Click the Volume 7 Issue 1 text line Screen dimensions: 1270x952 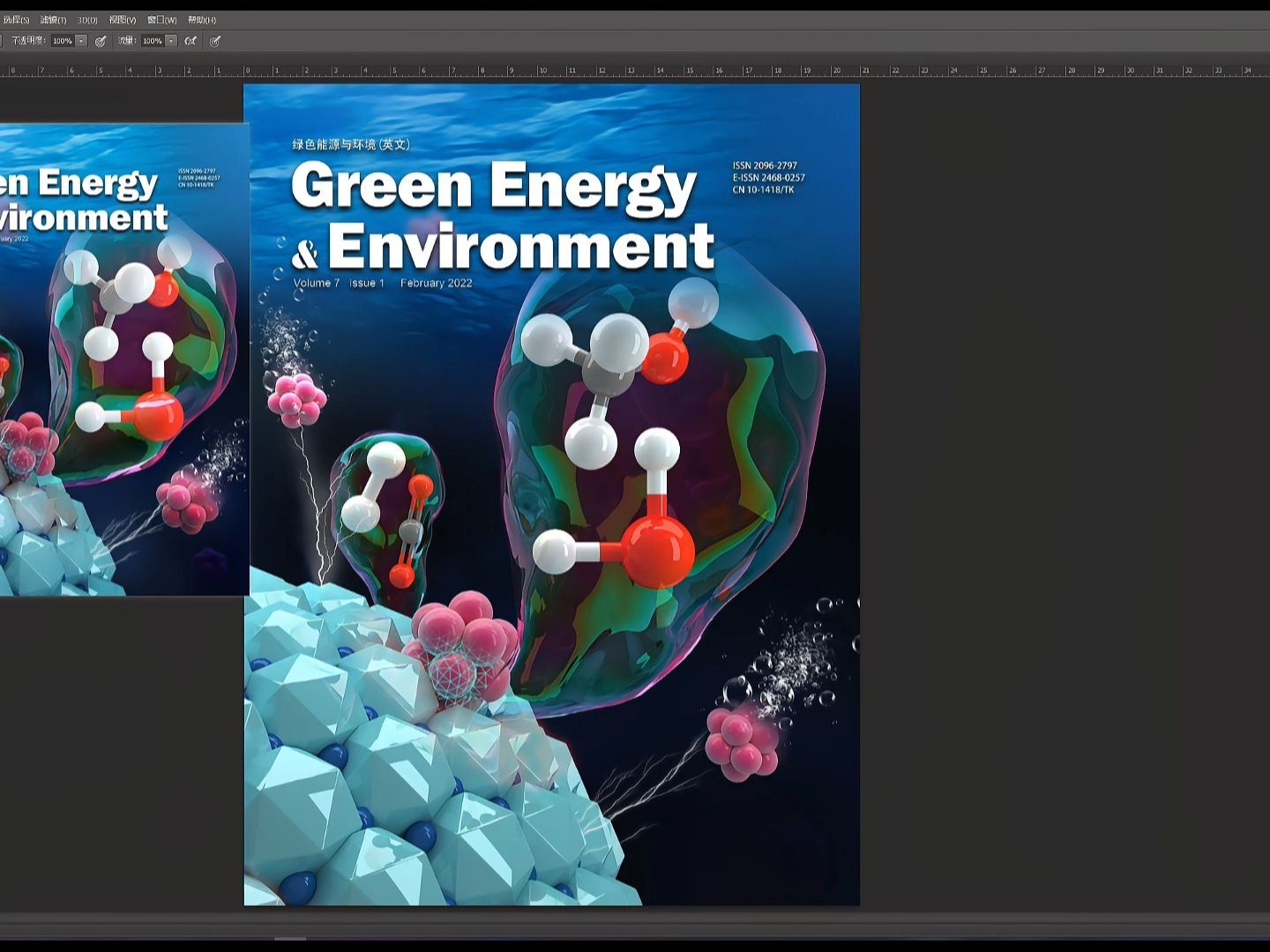383,283
